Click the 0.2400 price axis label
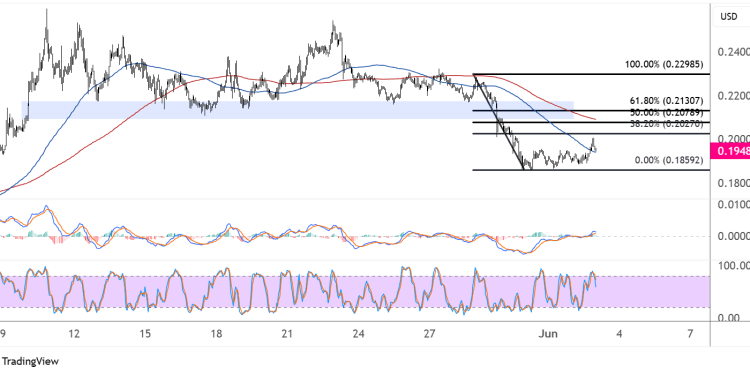750x375 pixels. pos(734,52)
